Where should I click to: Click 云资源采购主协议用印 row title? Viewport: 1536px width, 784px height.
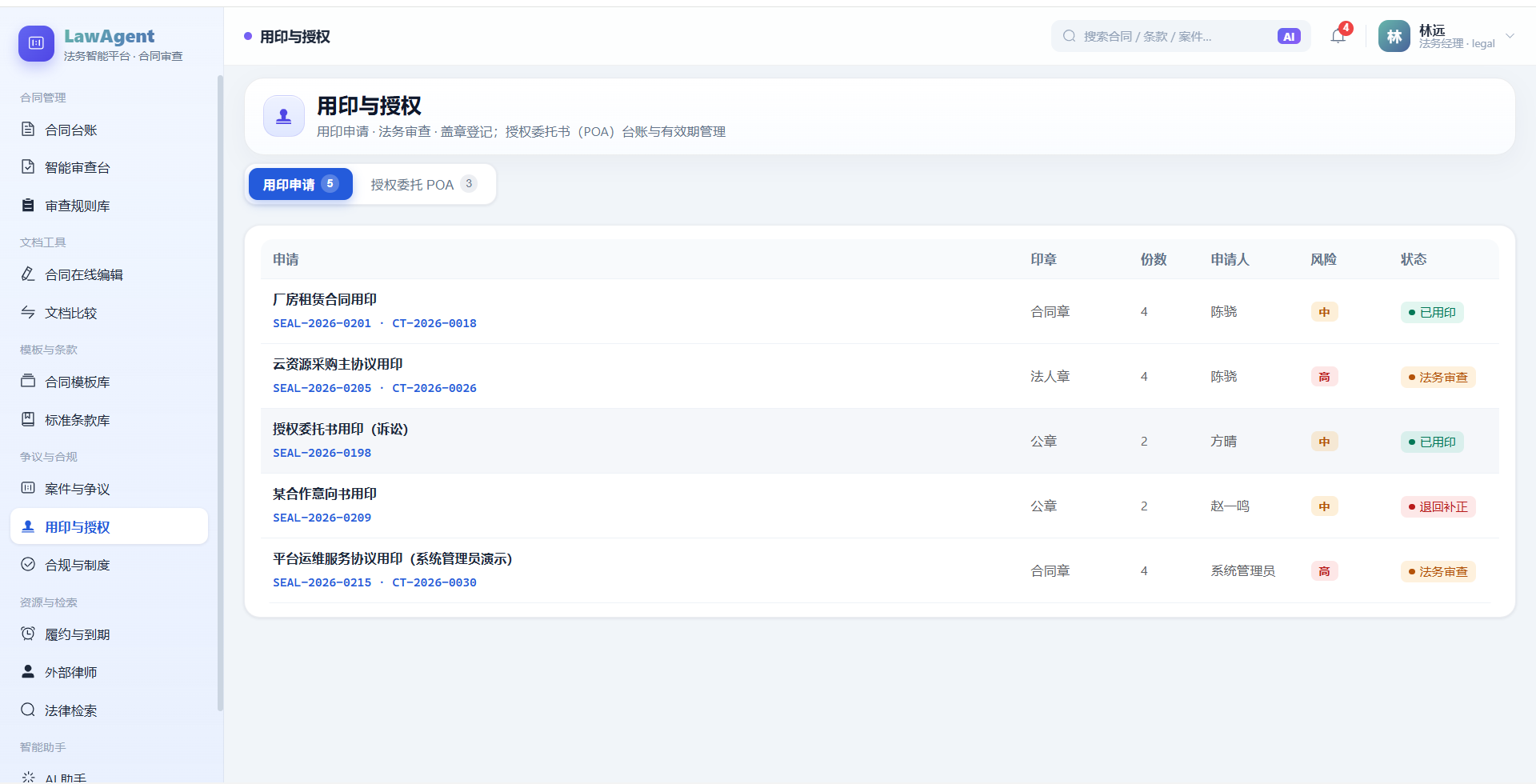point(338,364)
